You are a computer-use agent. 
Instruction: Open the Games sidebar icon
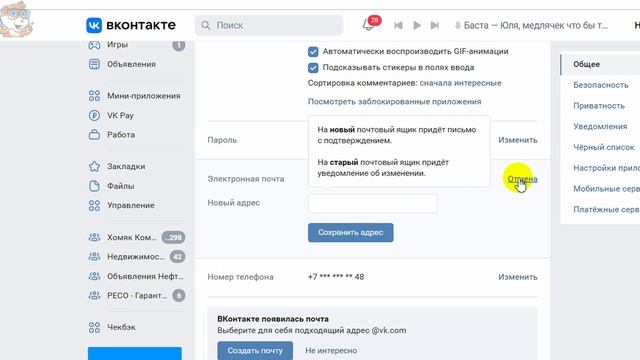(x=94, y=44)
